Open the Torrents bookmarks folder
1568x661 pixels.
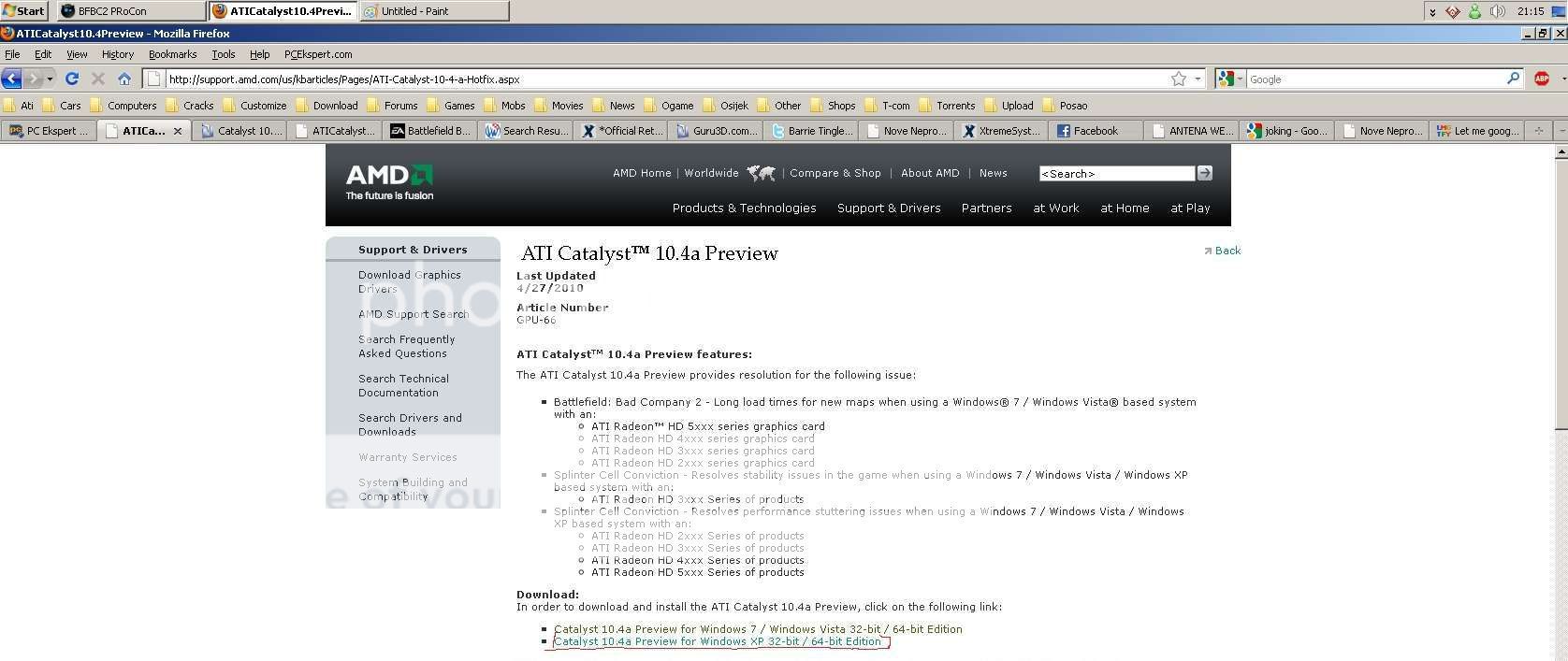947,106
